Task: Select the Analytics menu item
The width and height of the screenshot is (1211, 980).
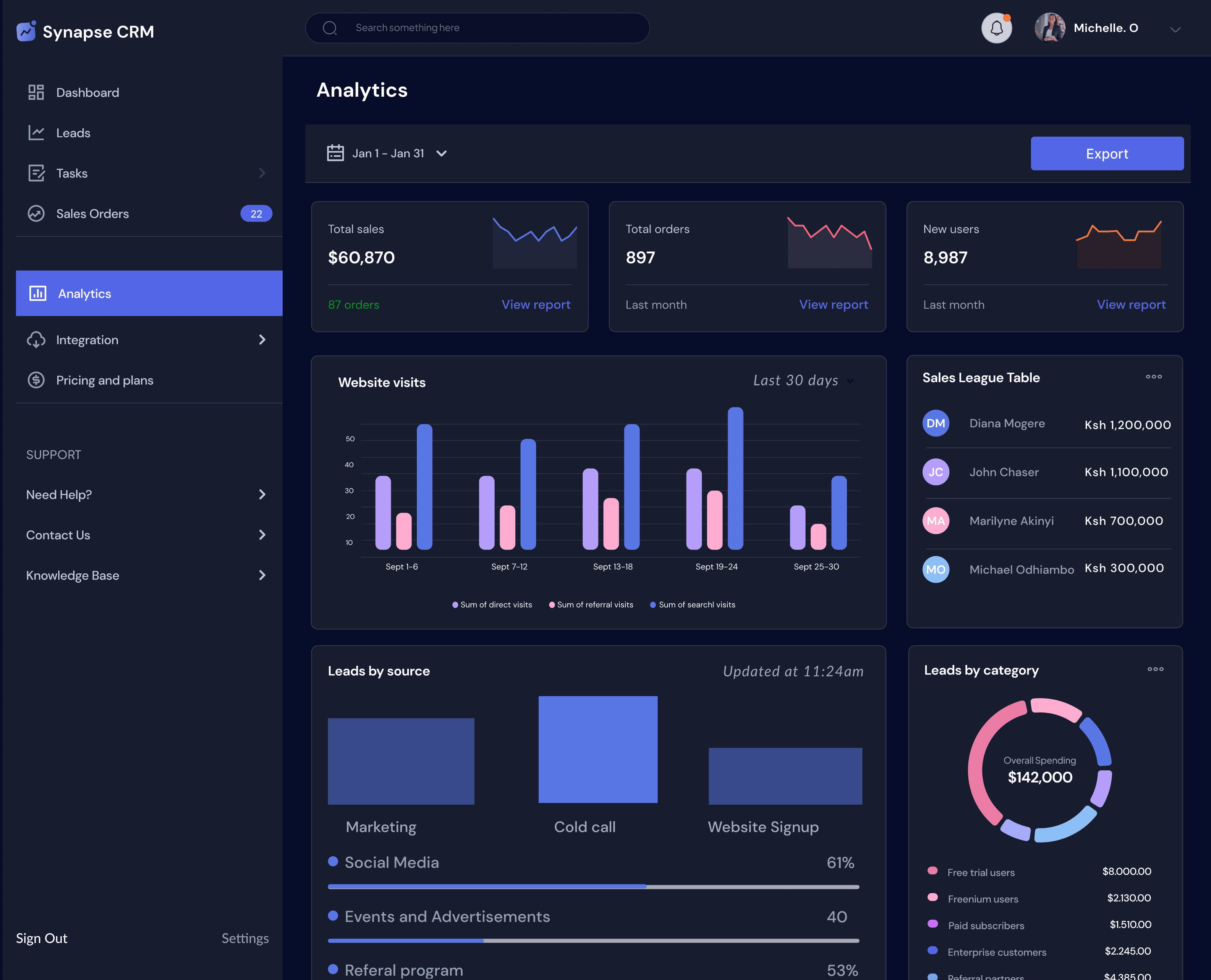Action: (149, 293)
